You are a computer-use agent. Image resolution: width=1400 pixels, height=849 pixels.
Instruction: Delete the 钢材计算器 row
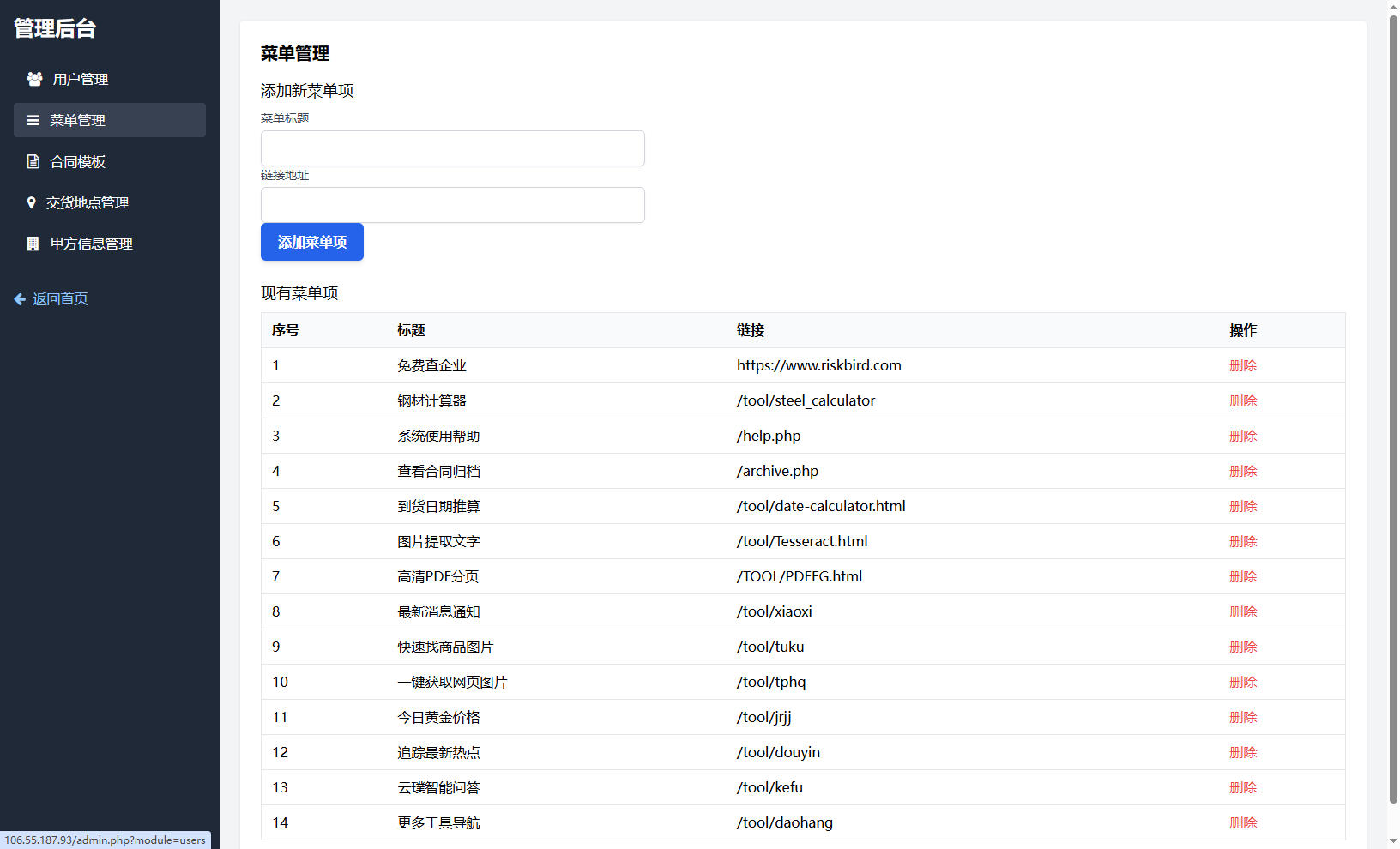1243,400
